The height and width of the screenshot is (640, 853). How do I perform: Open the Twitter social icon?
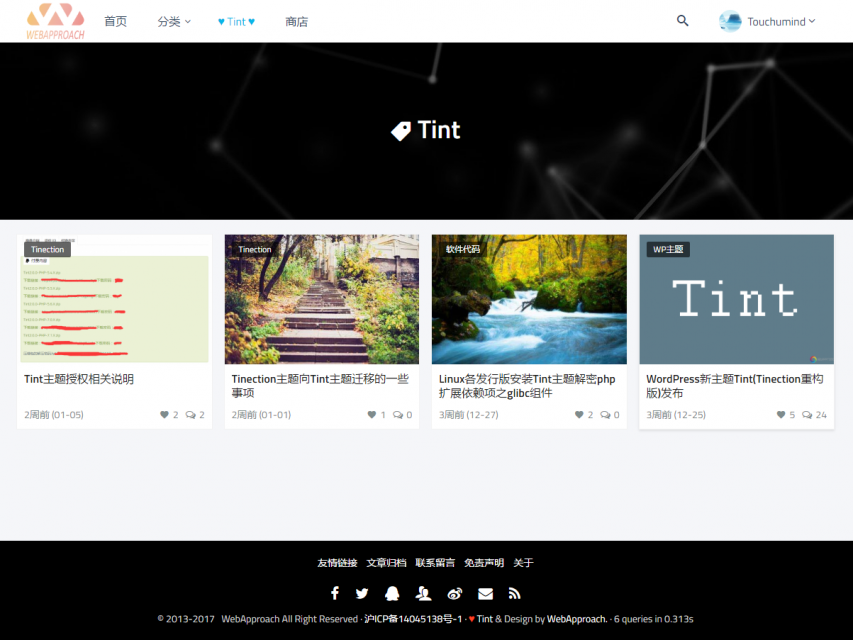point(362,593)
